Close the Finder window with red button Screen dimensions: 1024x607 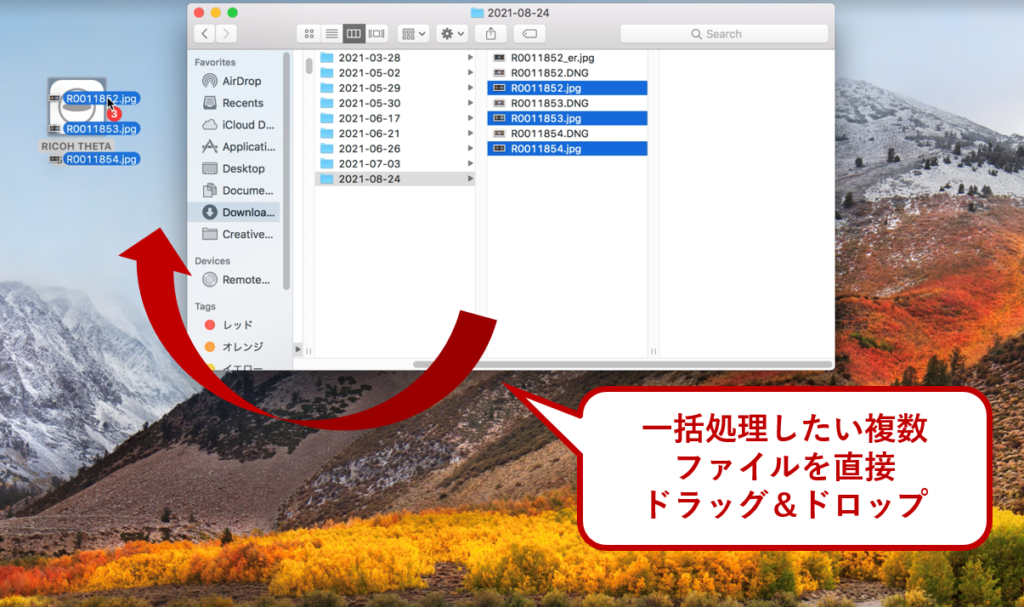tap(199, 12)
